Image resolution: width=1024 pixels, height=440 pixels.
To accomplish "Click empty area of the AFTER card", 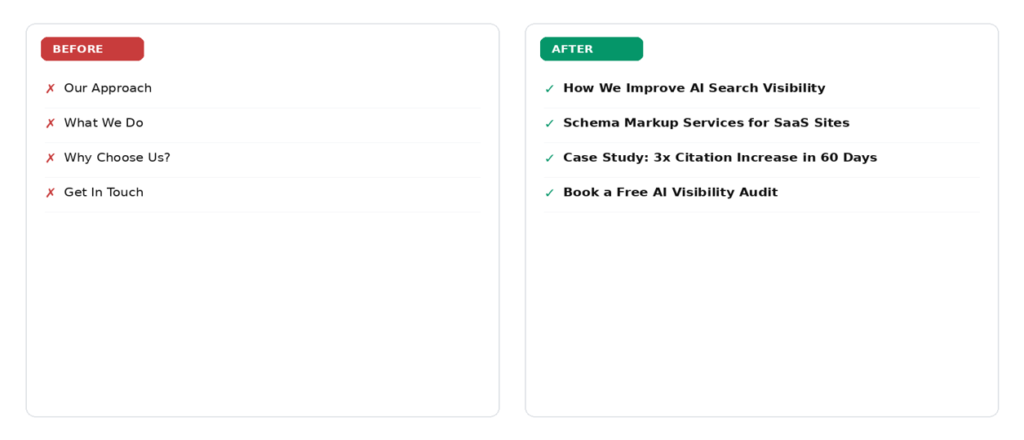I will tap(761, 313).
